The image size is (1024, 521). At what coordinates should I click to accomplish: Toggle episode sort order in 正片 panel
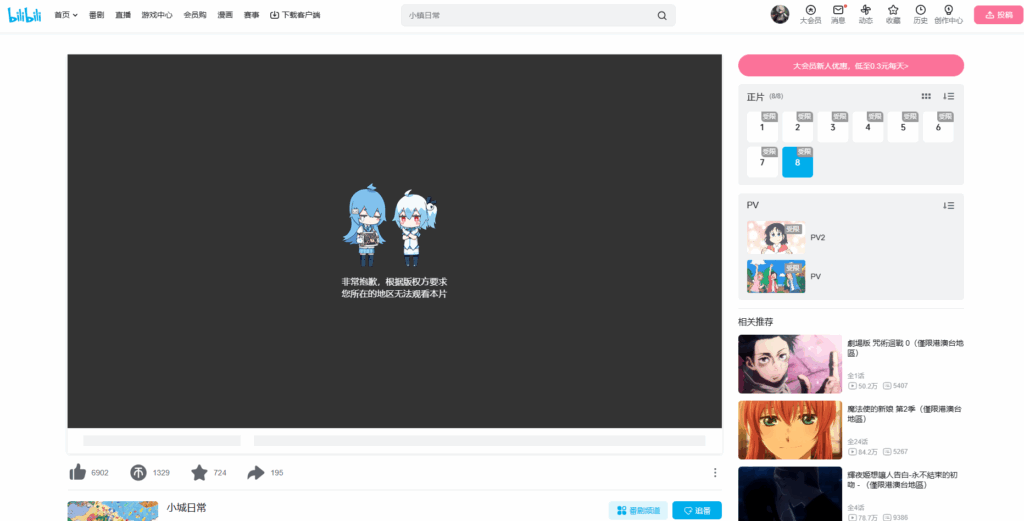[948, 96]
